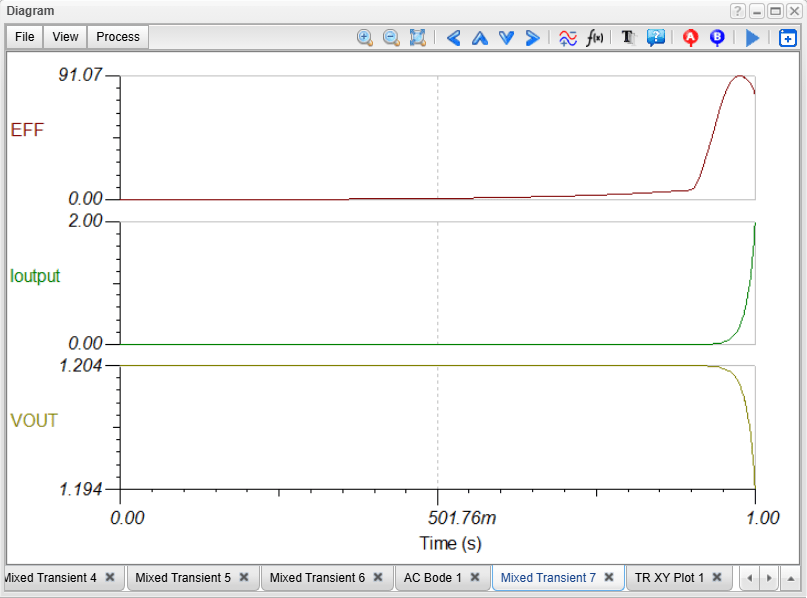Viewport: 807px width, 598px height.
Task: Enable blue cursor B
Action: tap(717, 38)
